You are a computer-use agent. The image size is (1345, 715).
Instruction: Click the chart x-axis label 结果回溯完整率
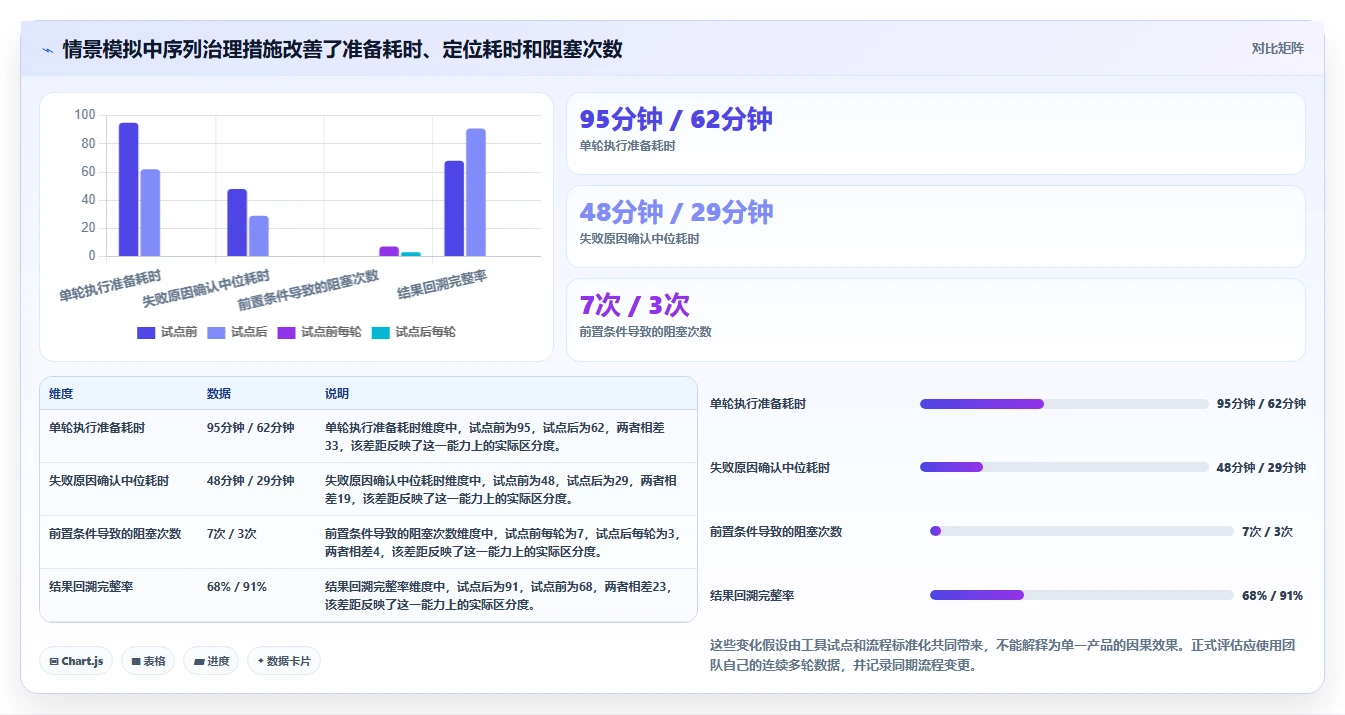442,283
